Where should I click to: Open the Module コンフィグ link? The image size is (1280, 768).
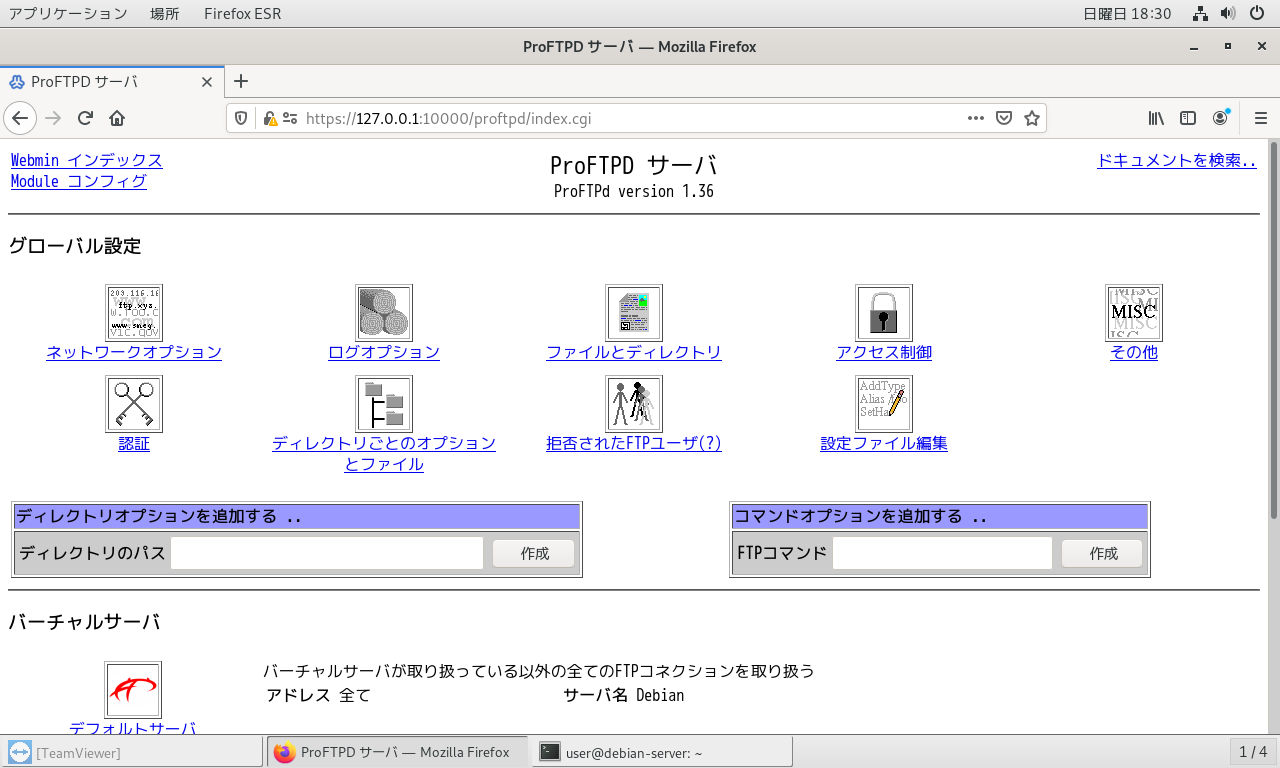click(x=78, y=181)
